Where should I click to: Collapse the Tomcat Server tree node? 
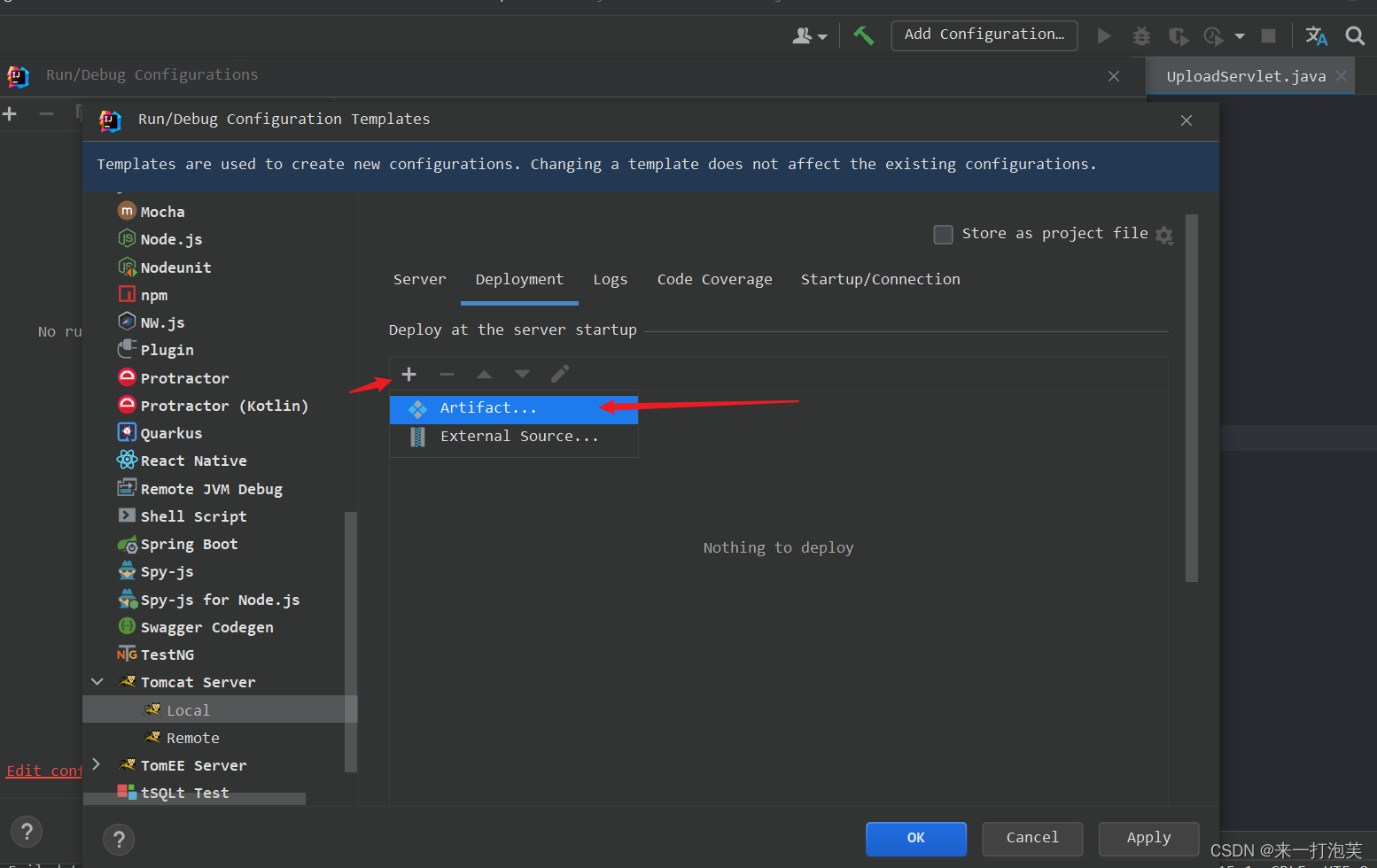tap(97, 682)
